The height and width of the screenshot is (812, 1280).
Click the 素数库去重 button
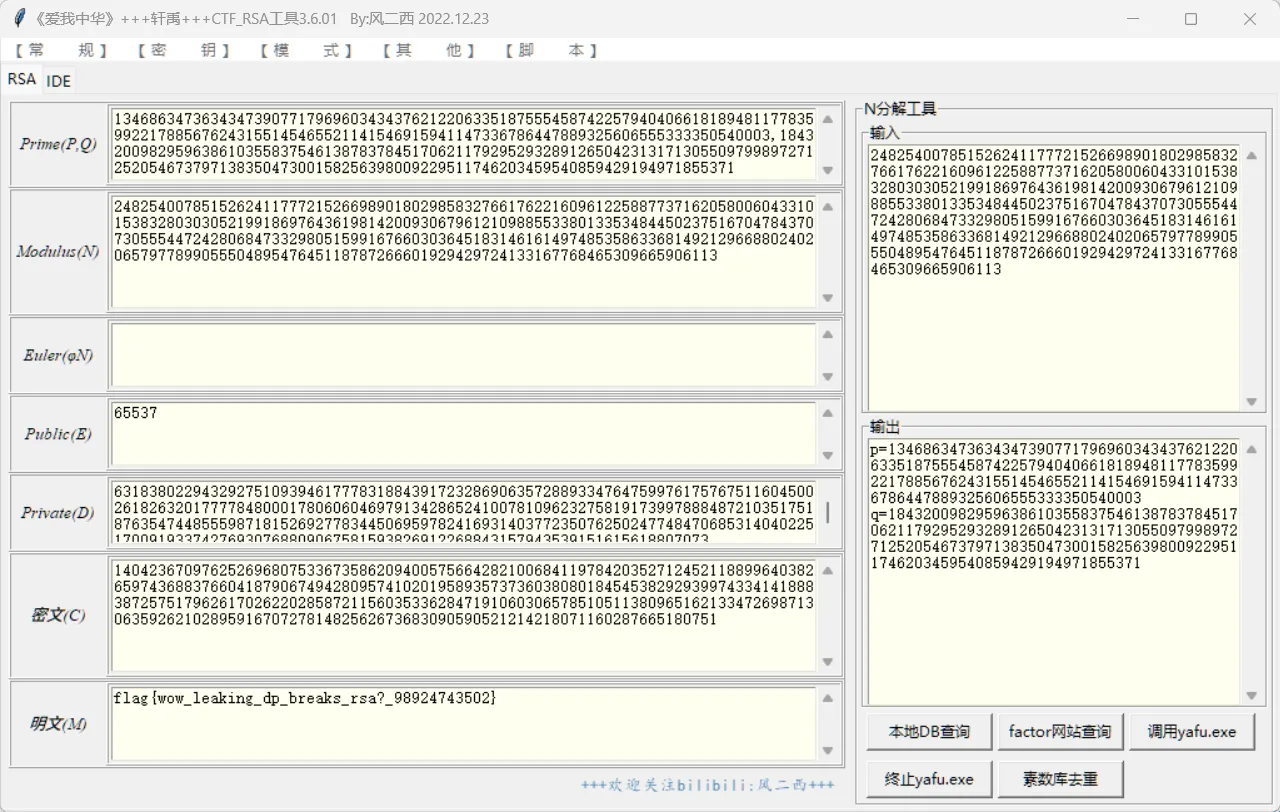[x=1059, y=779]
